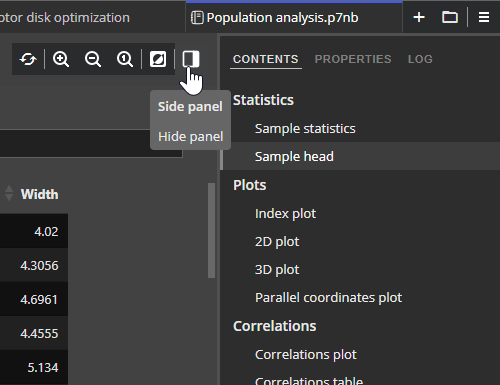
Task: Go to the Correlations section heading
Action: pyautogui.click(x=275, y=326)
